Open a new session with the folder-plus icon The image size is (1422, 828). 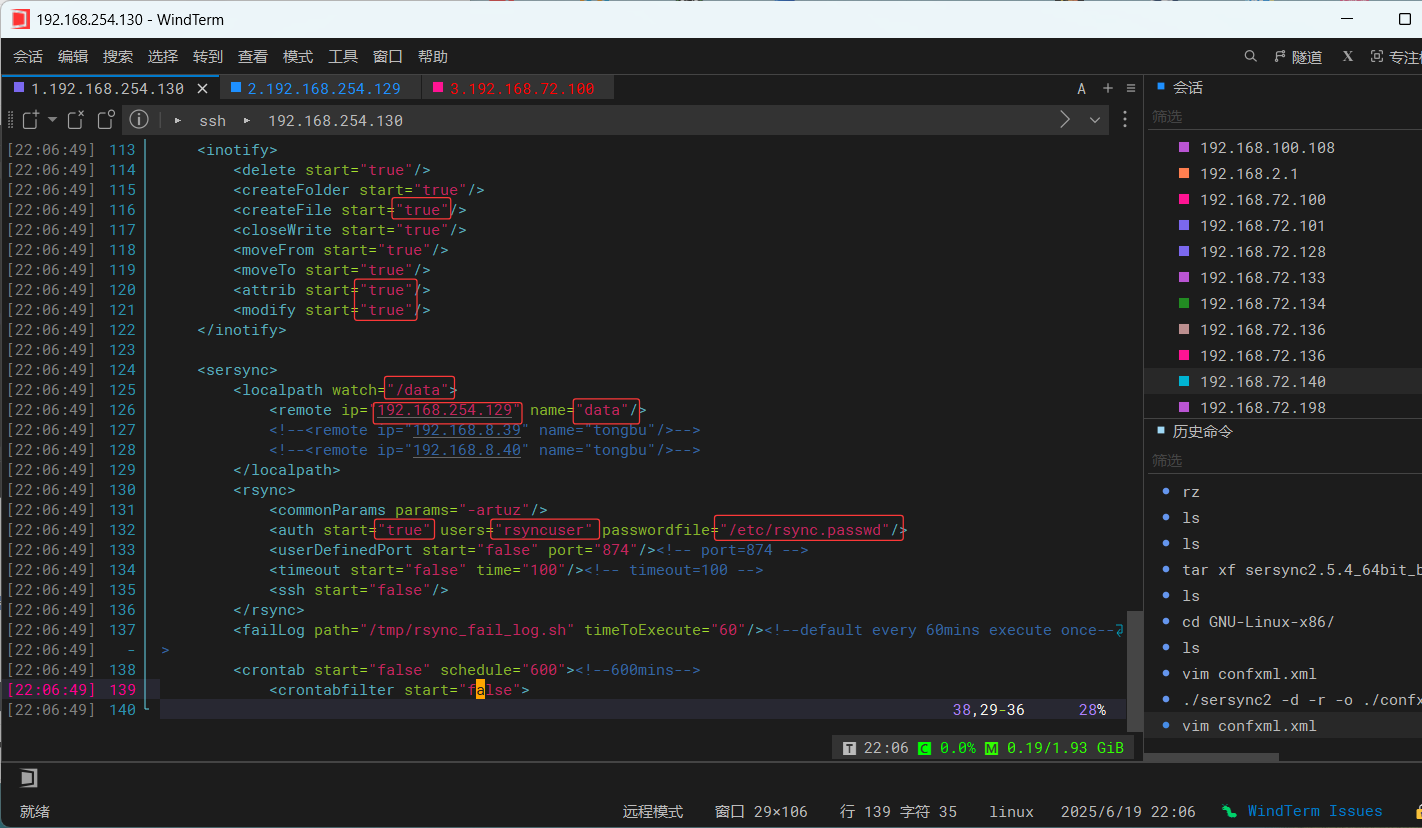29,120
